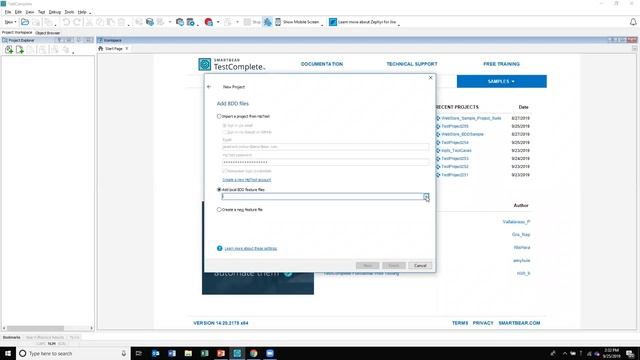
Task: Open the New dropdown in the toolbar
Action: click(10, 22)
